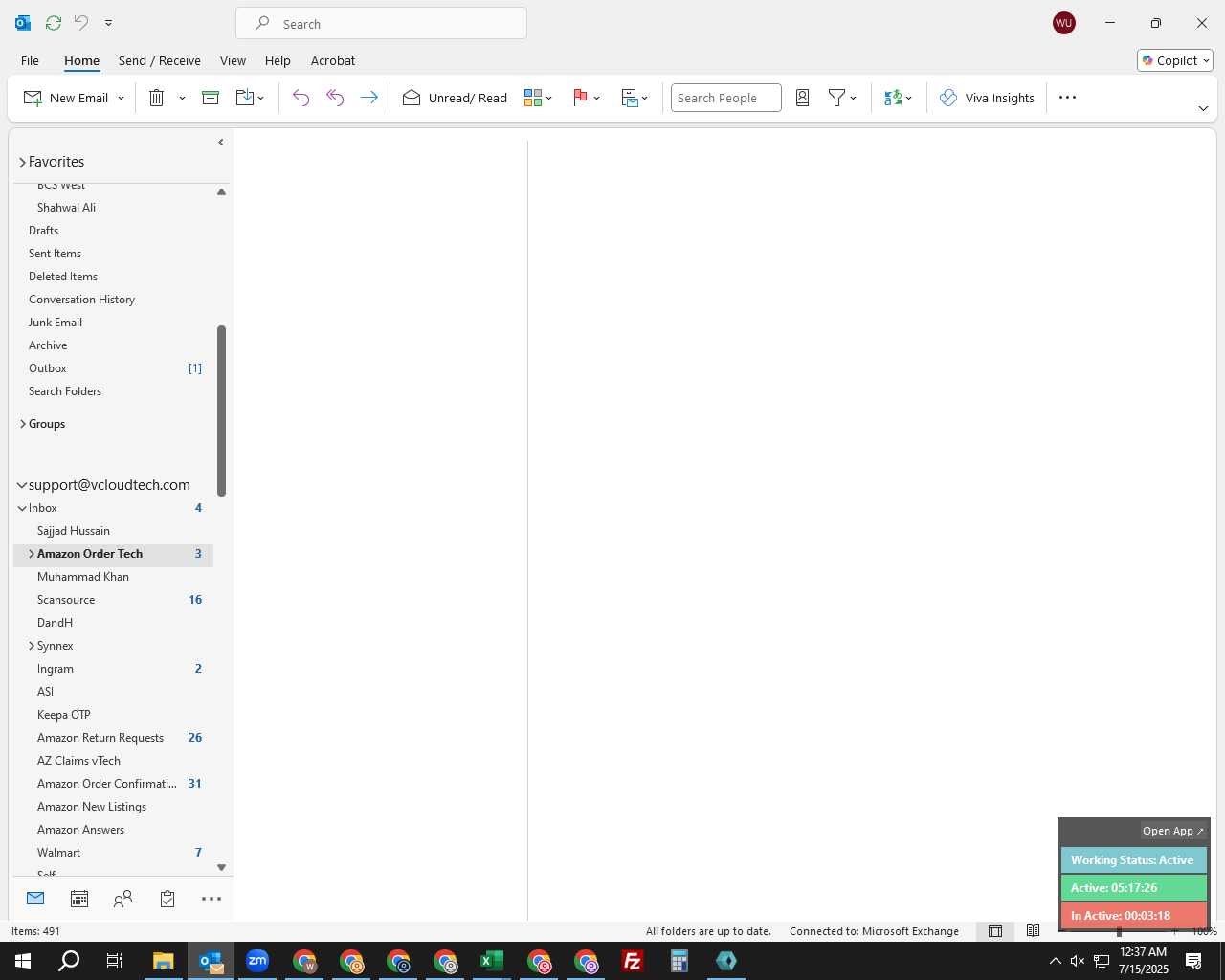Collapse the support@vcloudtech.com account
Screen dimensions: 1225x980
(x=22, y=485)
